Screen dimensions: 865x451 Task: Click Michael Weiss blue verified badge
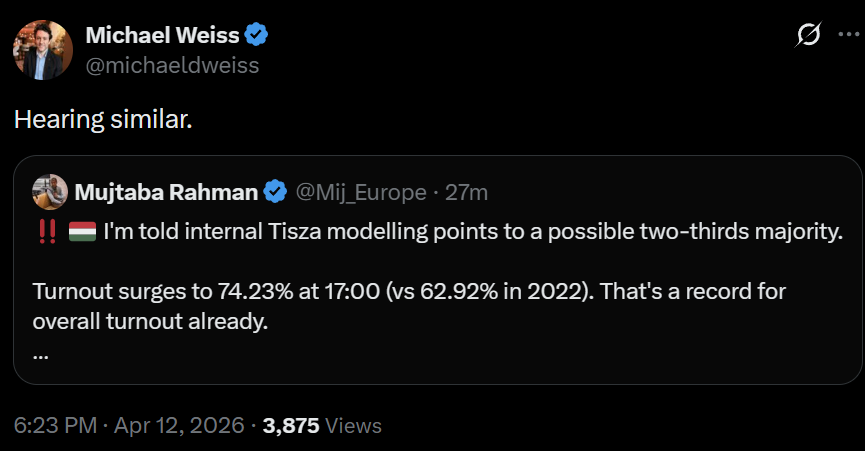(x=257, y=36)
